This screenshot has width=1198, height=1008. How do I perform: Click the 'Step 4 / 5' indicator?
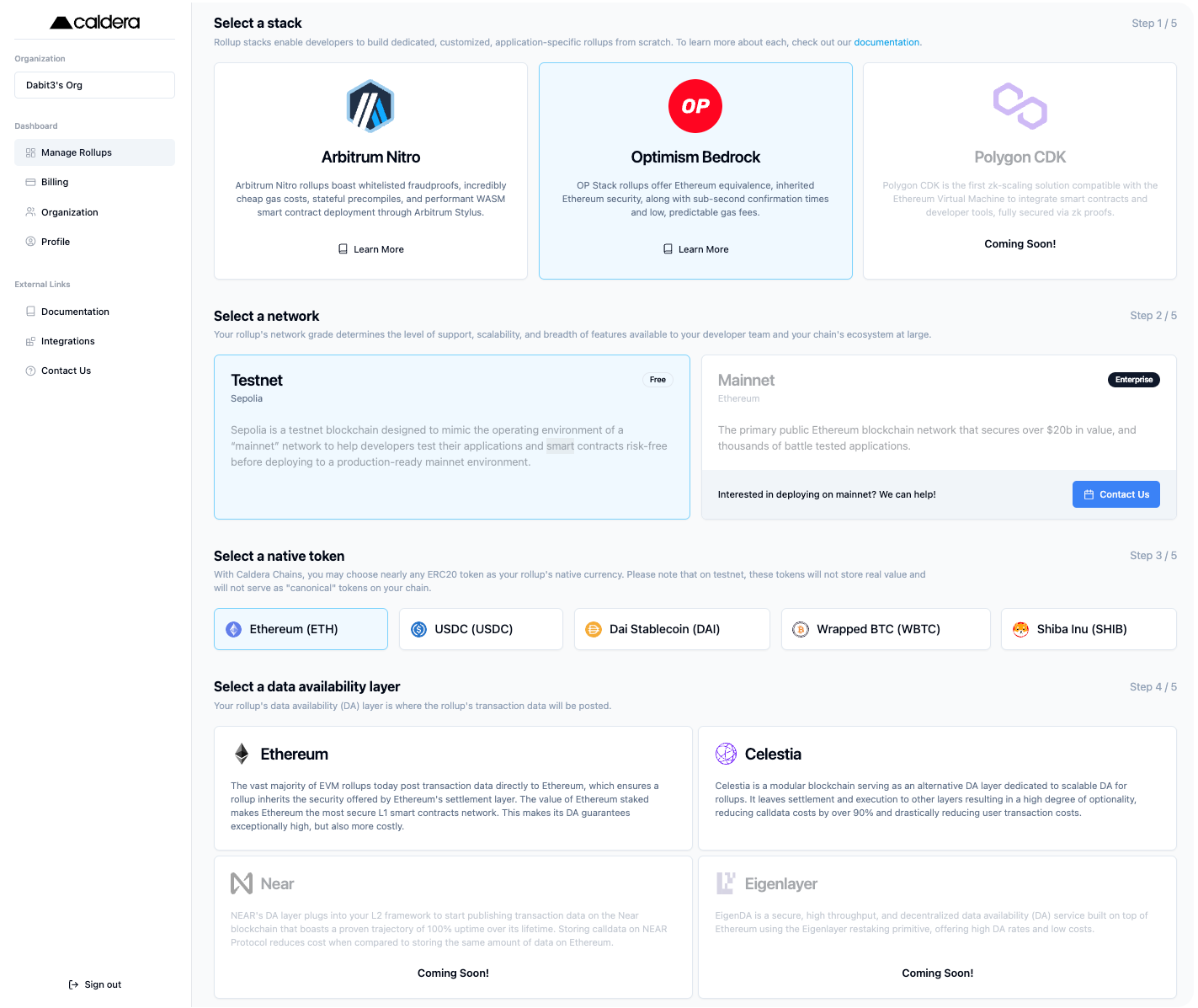coord(1153,687)
